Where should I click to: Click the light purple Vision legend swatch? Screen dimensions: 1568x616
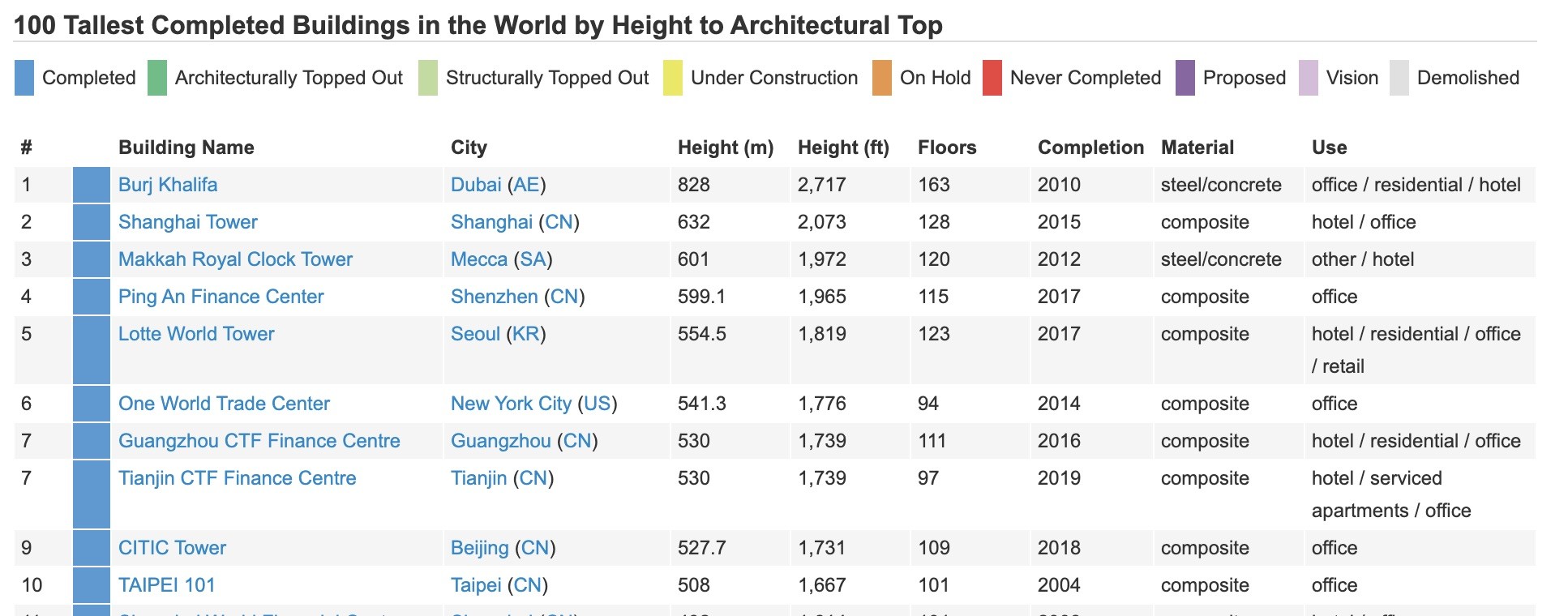pos(1309,78)
